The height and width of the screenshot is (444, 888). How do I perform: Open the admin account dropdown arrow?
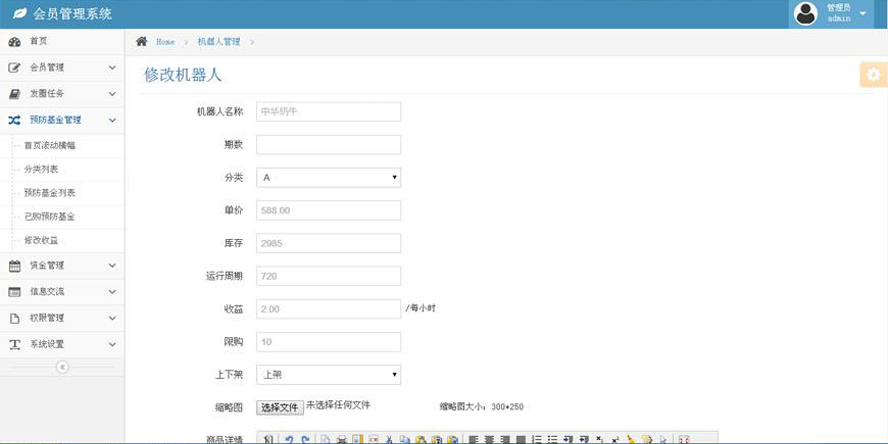pyautogui.click(x=863, y=14)
